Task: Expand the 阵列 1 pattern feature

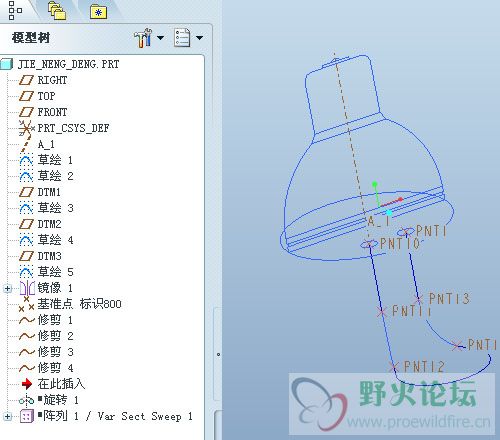Action: [x=8, y=416]
